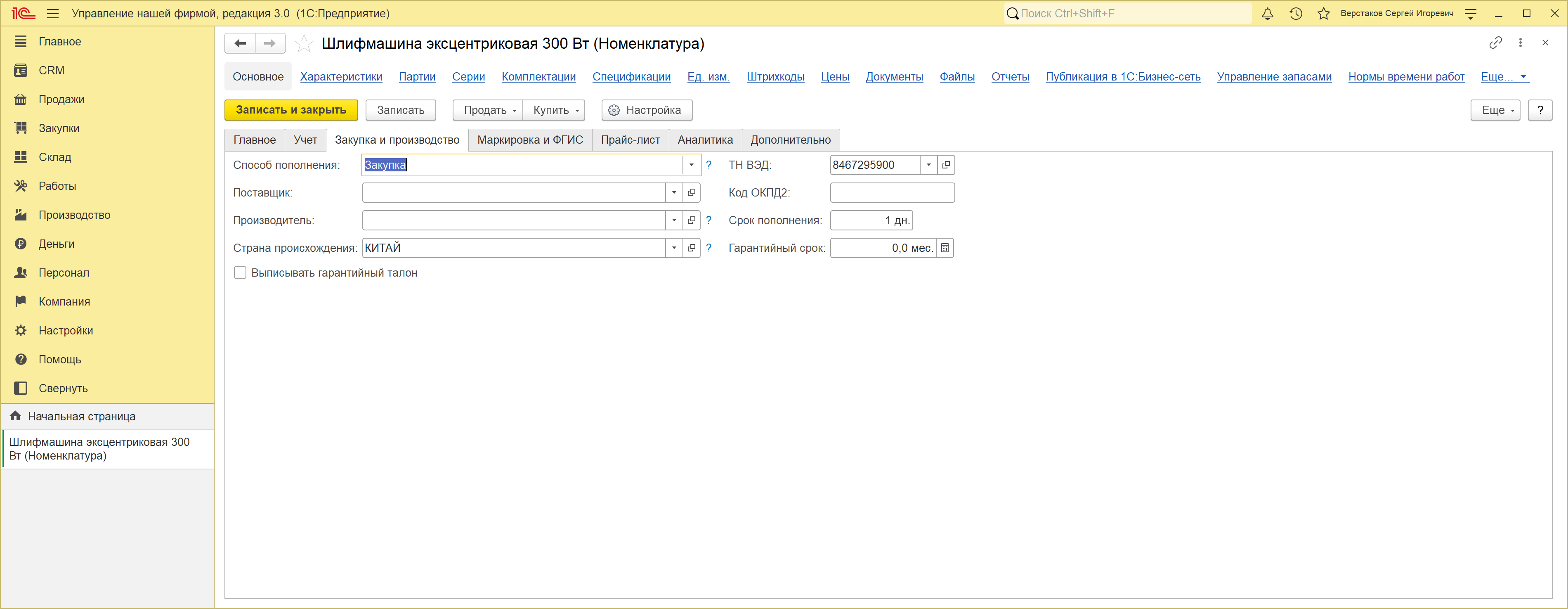Open notifications bell

tap(1267, 13)
